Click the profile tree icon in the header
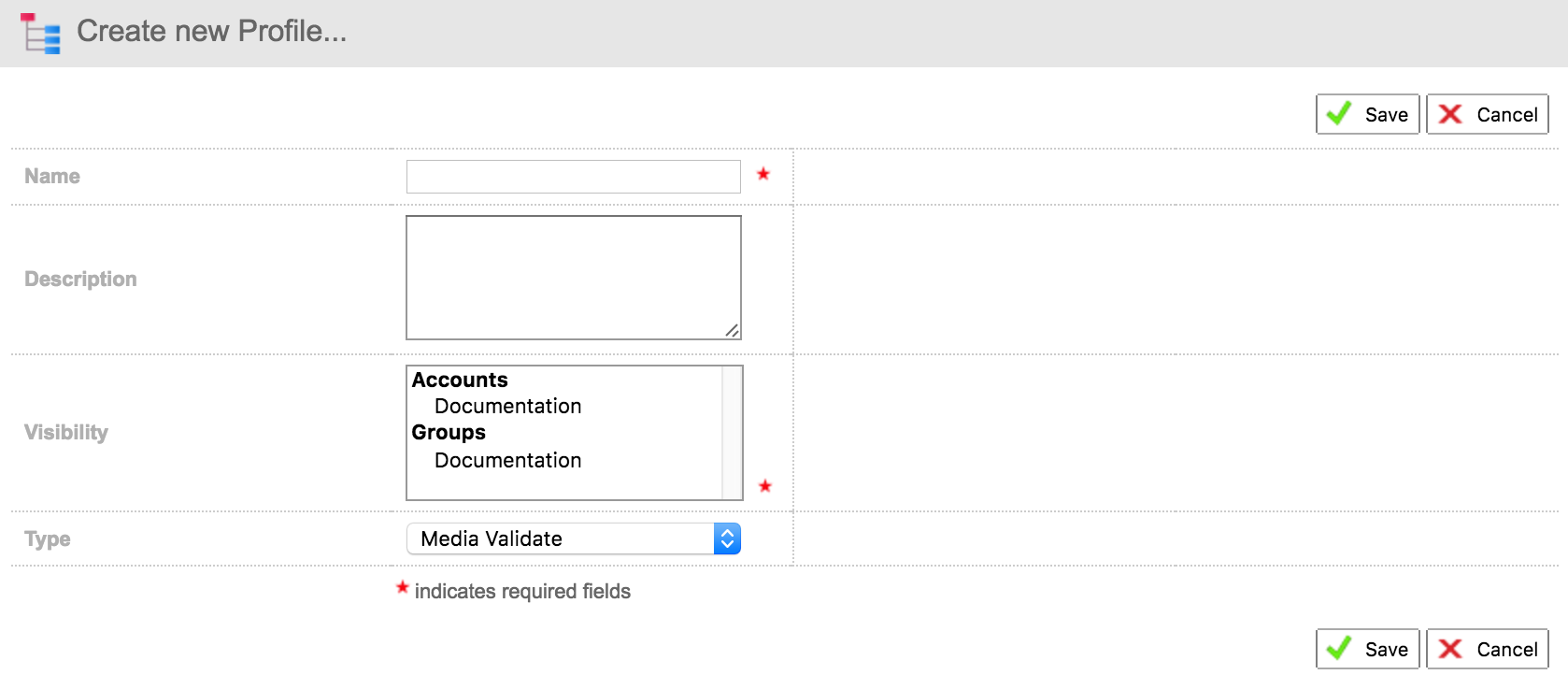Image resolution: width=1568 pixels, height=675 pixels. [39, 32]
